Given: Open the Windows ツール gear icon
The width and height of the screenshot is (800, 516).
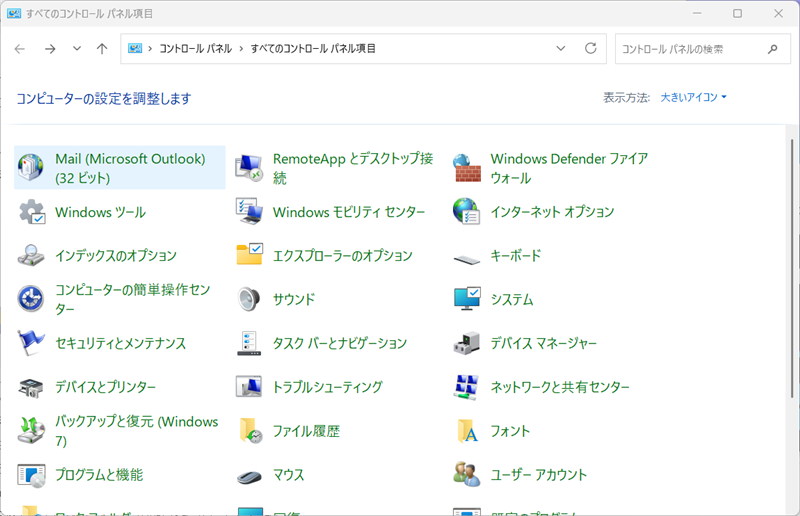Looking at the screenshot, I should tap(32, 212).
